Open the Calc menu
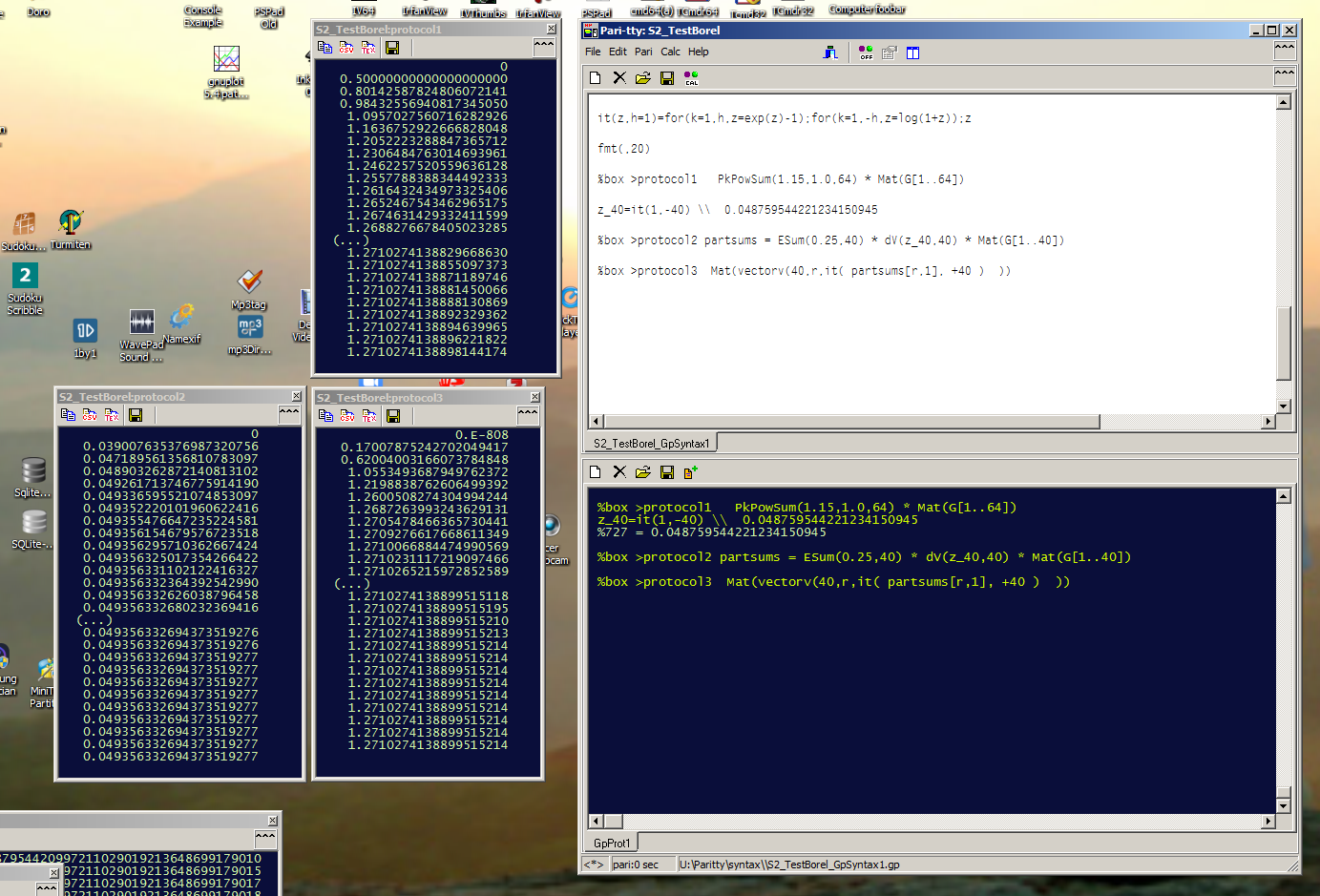1320x896 pixels. [670, 52]
